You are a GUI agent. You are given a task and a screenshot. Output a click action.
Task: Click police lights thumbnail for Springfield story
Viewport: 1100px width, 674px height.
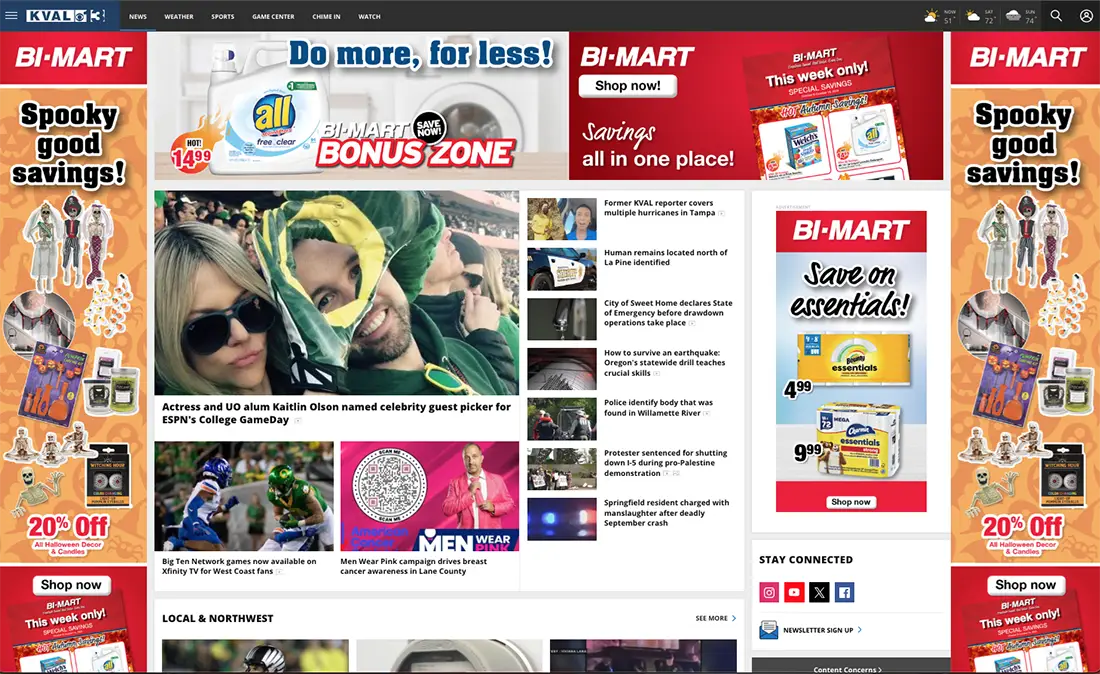click(562, 519)
